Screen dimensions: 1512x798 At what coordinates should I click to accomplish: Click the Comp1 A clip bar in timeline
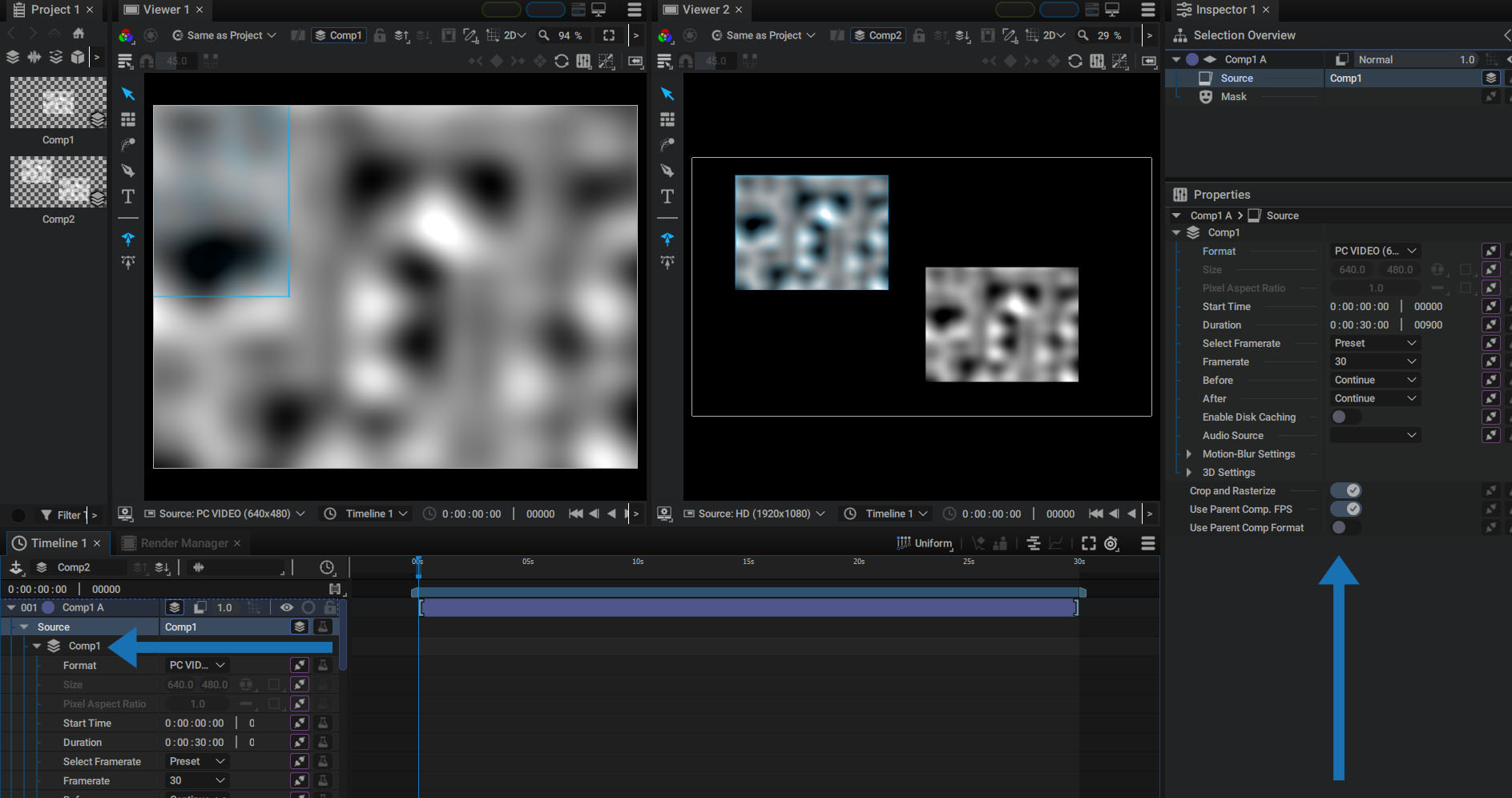click(748, 608)
